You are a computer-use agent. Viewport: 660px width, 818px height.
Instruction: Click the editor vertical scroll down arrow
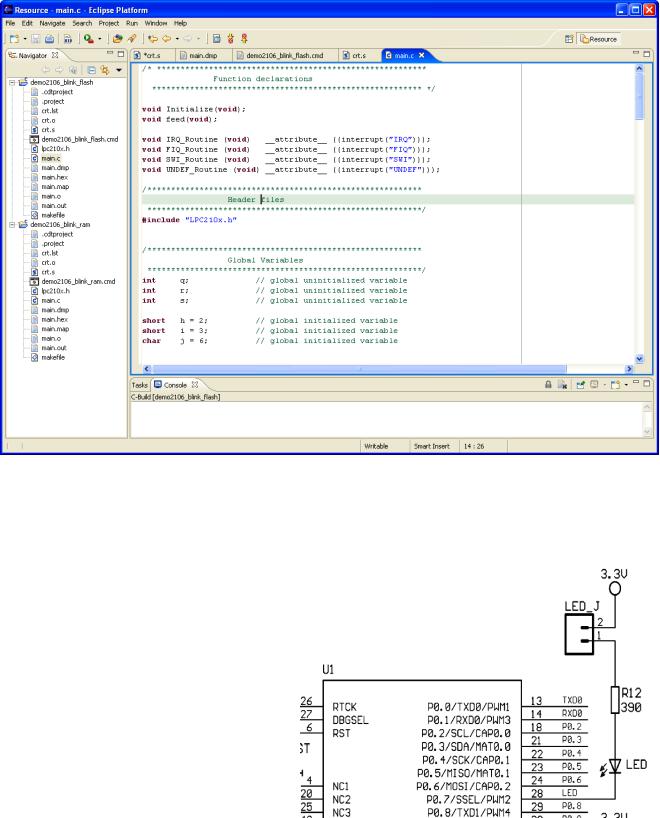point(640,359)
